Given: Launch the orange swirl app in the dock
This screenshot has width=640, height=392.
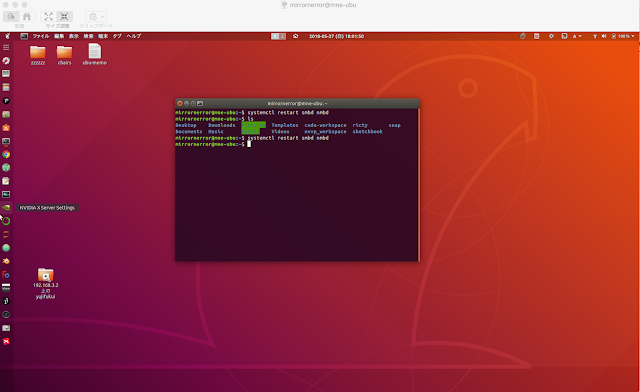Looking at the screenshot, I should [6, 234].
